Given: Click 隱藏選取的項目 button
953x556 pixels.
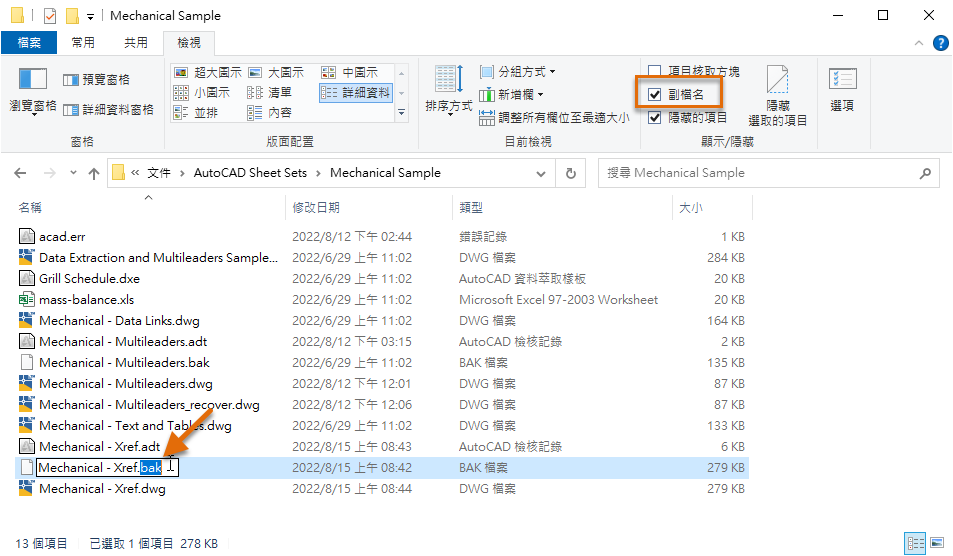Looking at the screenshot, I should (x=777, y=96).
